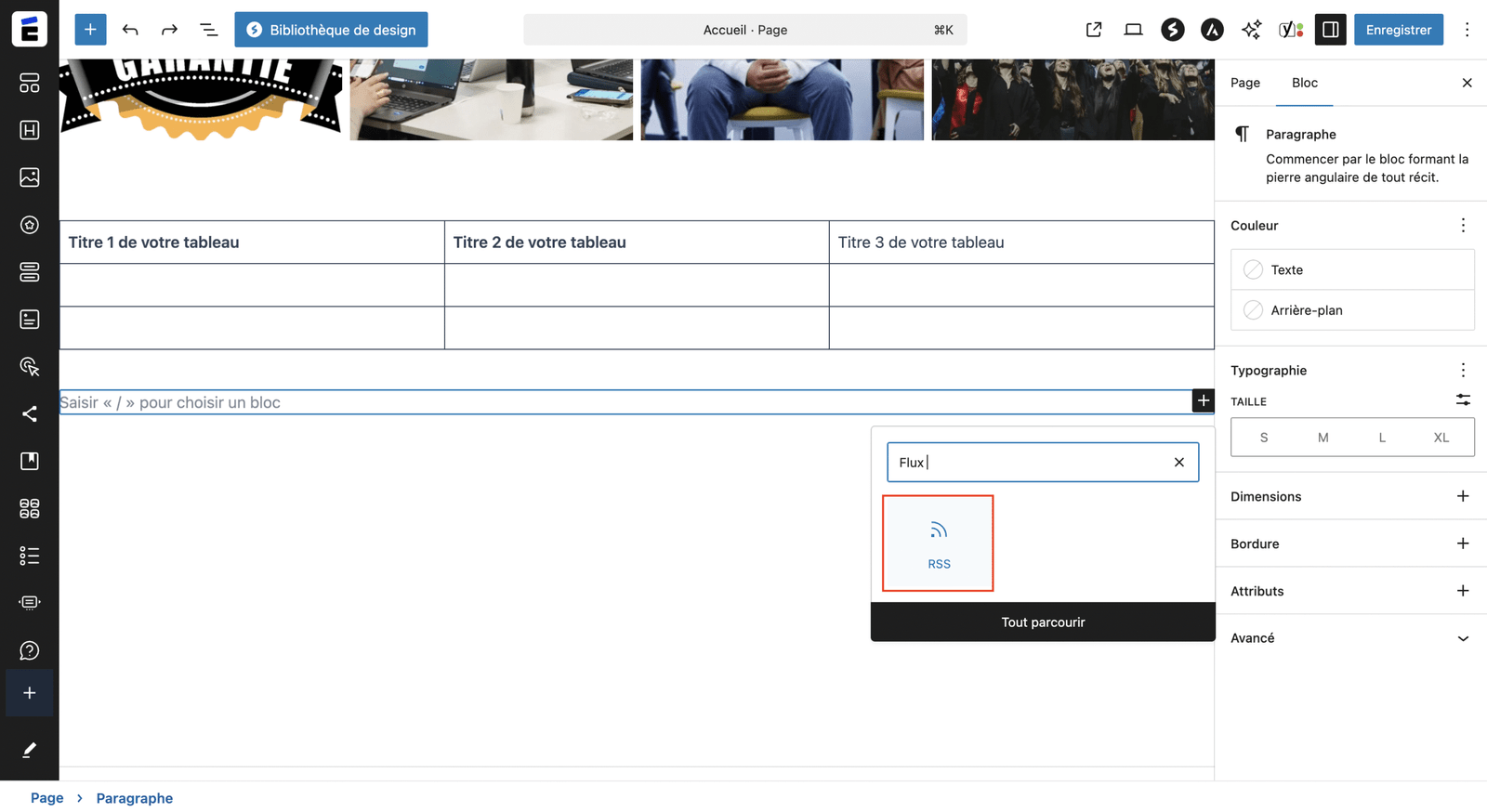Open Typographie options menu
Image resolution: width=1487 pixels, height=812 pixels.
point(1462,370)
